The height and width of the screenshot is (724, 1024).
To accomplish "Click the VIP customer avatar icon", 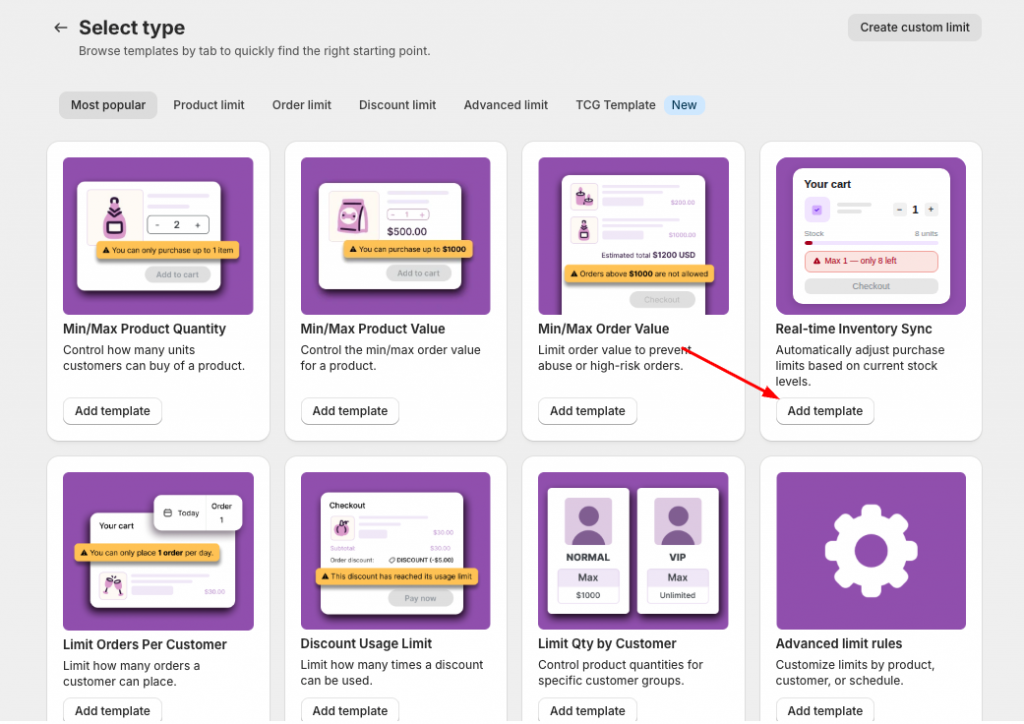I will click(677, 522).
